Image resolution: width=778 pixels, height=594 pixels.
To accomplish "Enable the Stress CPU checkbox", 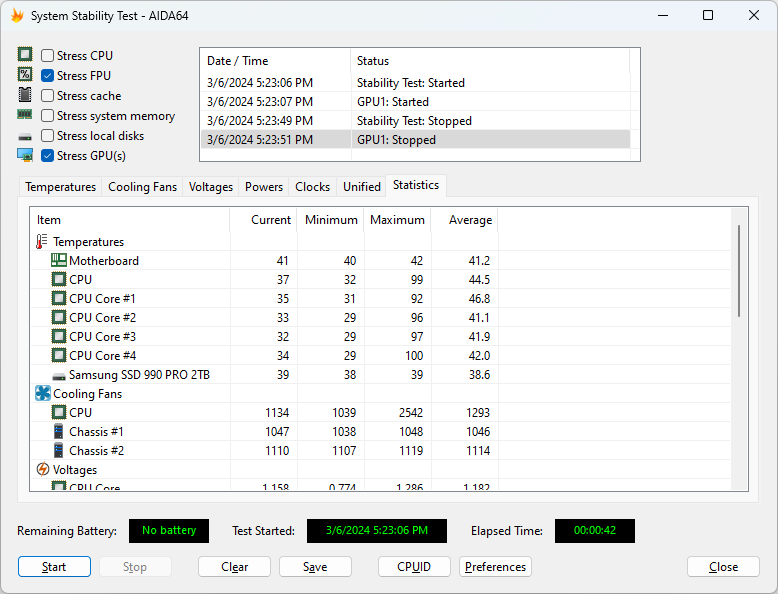I will click(48, 56).
